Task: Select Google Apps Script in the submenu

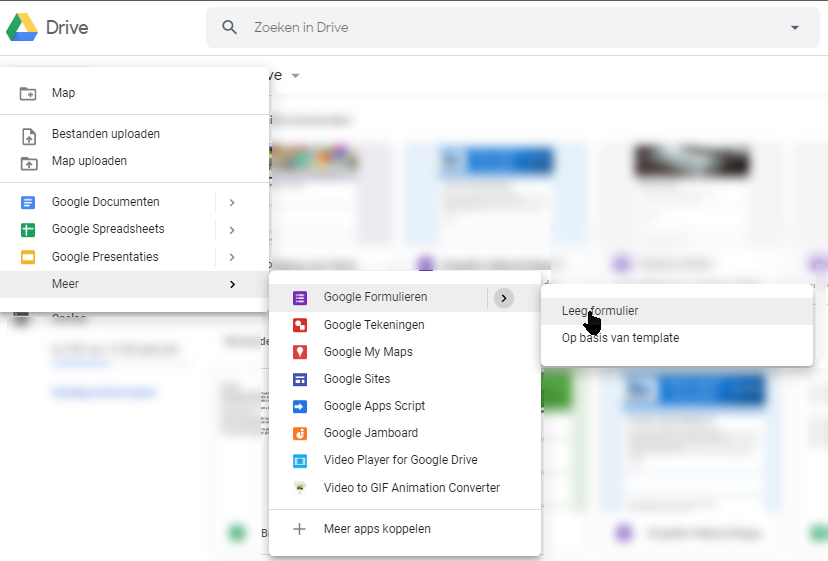Action: (x=405, y=406)
